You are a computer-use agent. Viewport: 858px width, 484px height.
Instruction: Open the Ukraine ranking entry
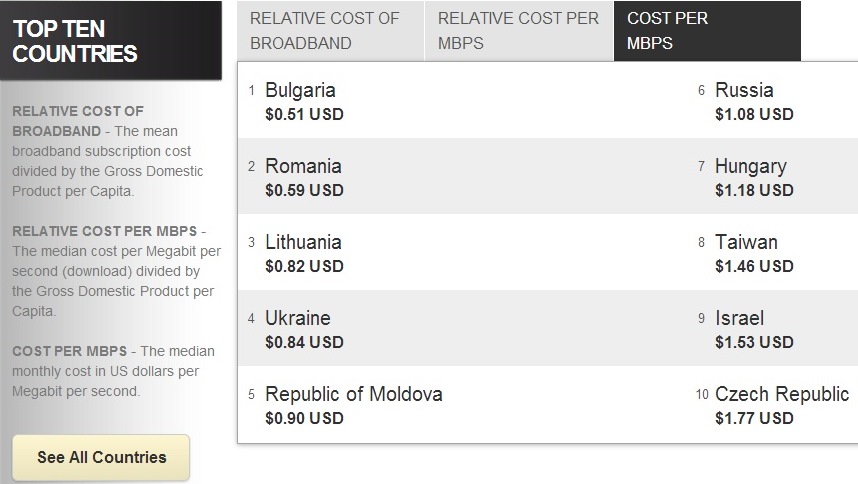(297, 319)
